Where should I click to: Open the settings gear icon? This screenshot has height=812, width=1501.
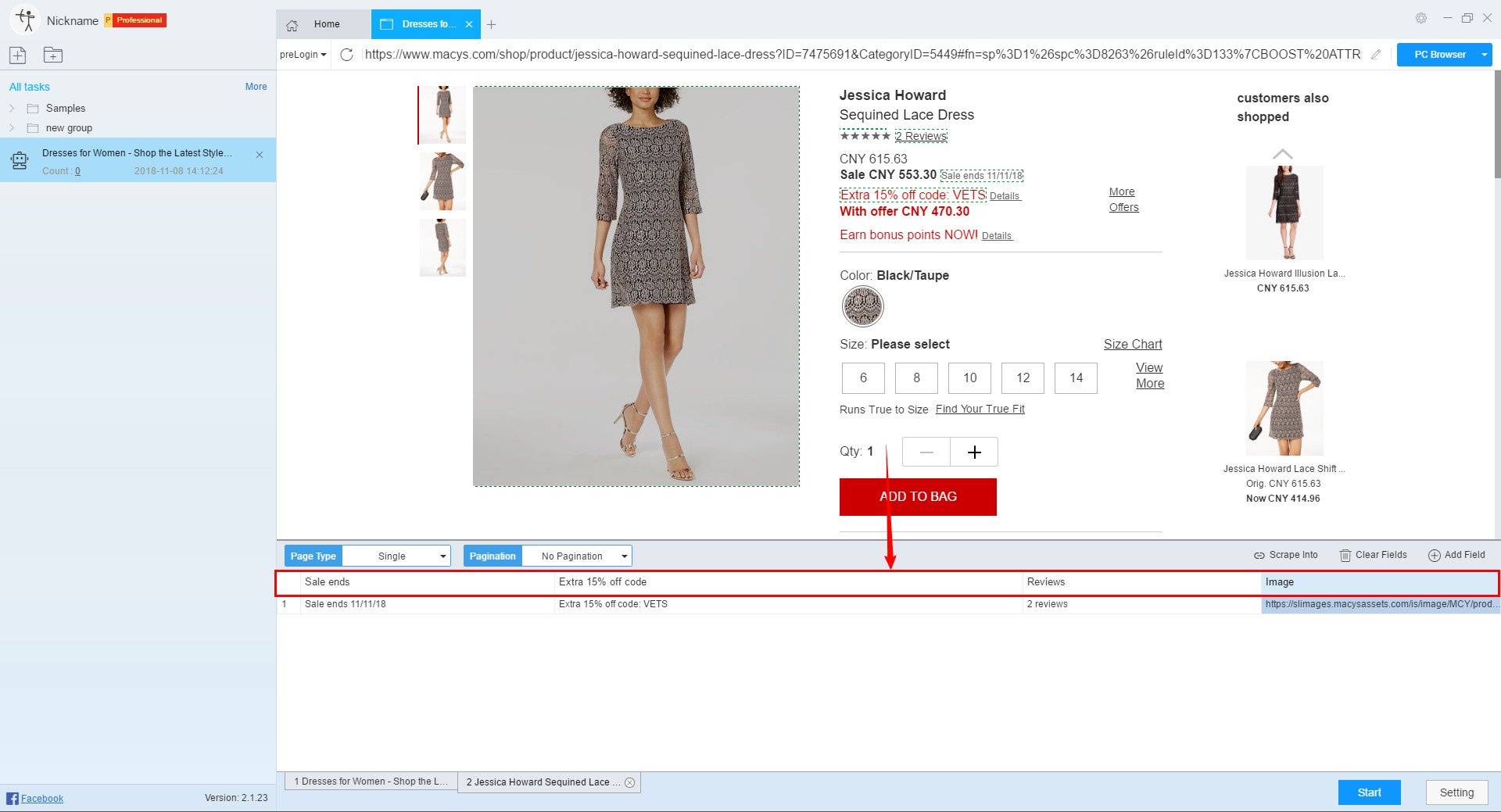(1421, 18)
